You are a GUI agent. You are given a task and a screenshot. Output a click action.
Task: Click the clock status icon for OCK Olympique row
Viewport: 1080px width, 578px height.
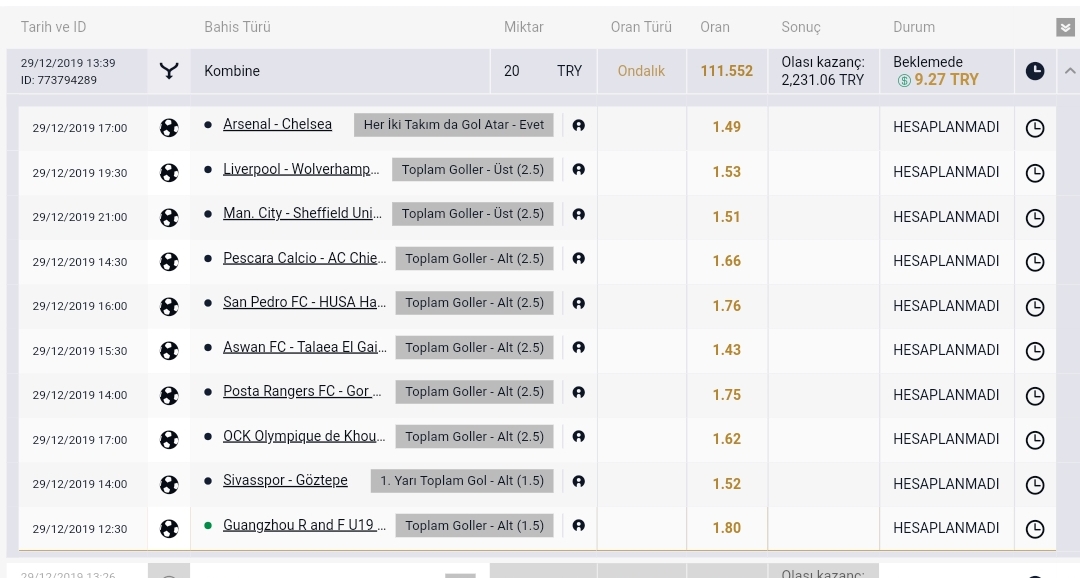click(1035, 439)
